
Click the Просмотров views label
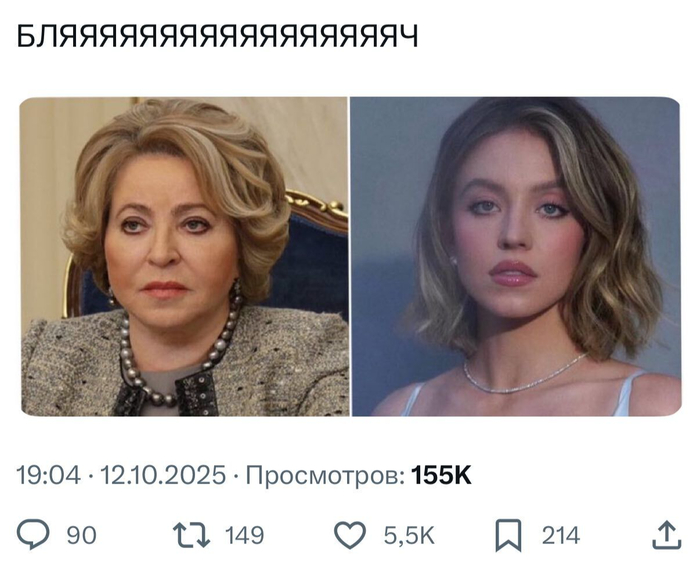pyautogui.click(x=325, y=475)
